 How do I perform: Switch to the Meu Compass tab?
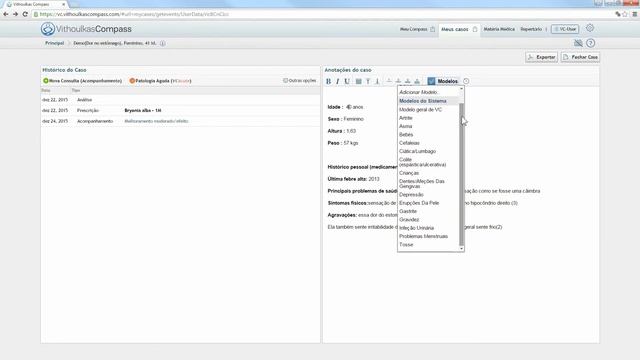[417, 29]
